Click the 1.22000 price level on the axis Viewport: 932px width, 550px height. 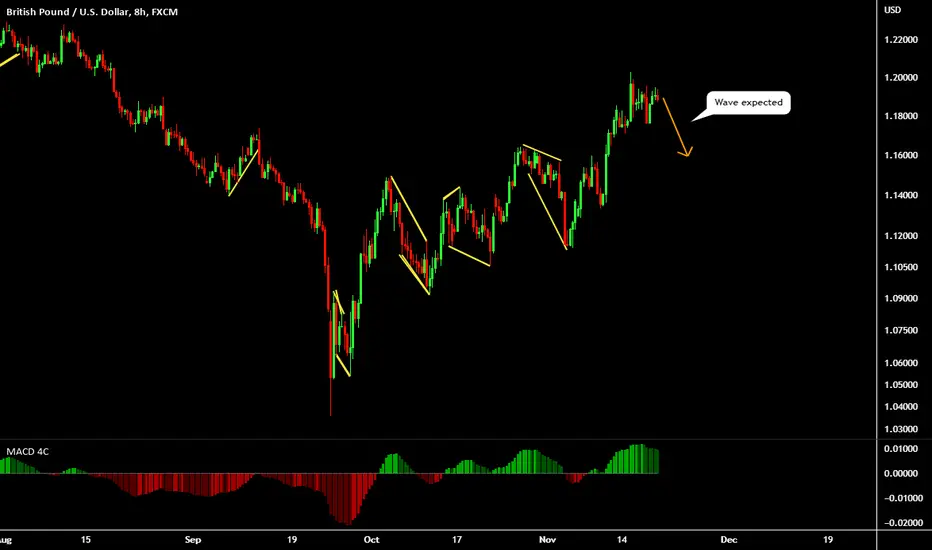click(900, 40)
